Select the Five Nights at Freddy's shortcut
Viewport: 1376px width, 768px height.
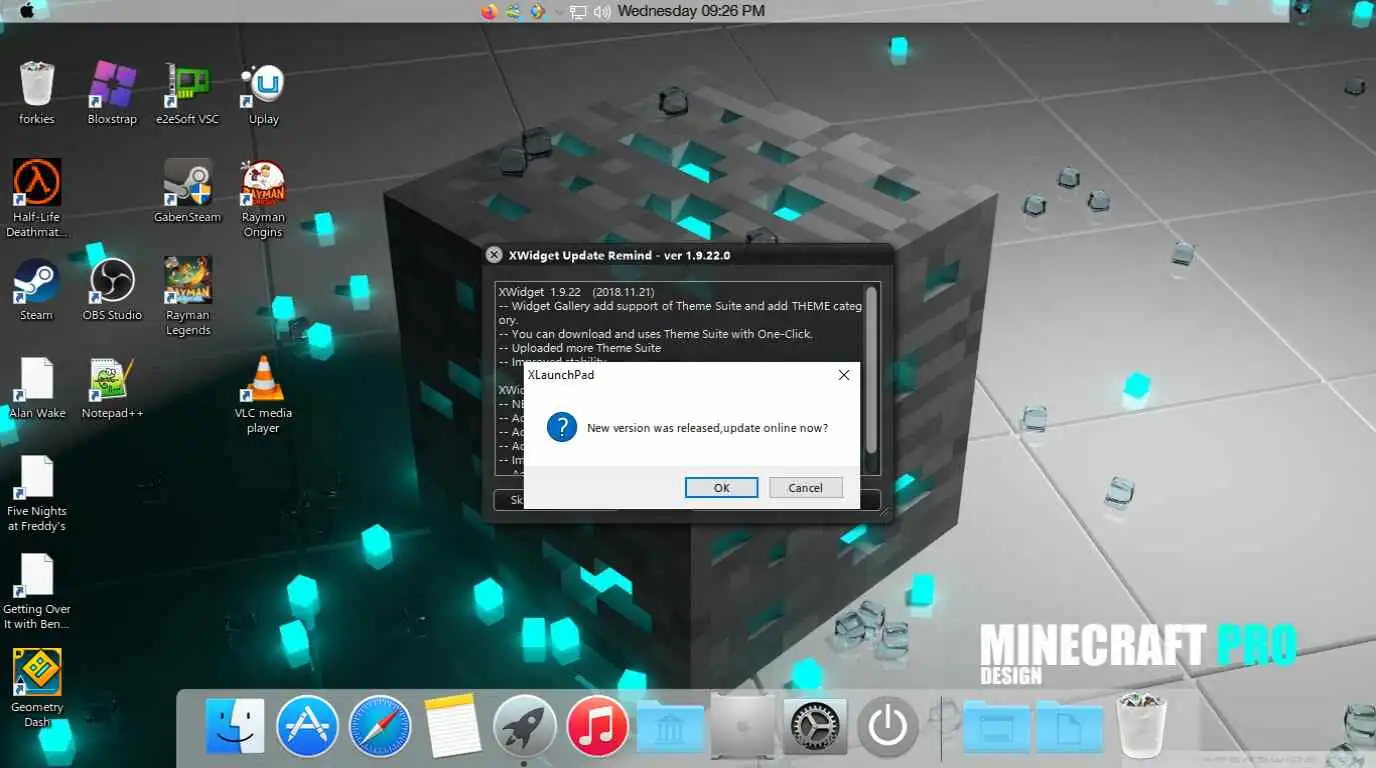(x=37, y=493)
